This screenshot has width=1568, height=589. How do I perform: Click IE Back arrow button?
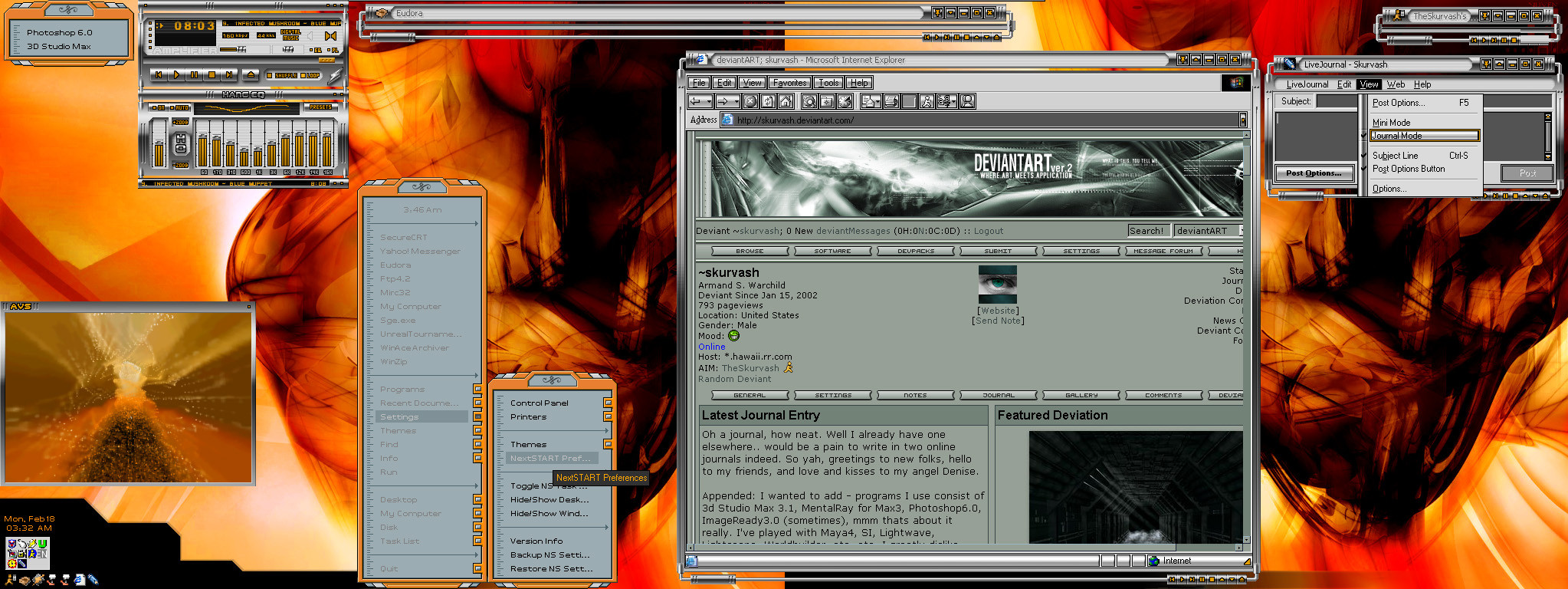pos(696,101)
